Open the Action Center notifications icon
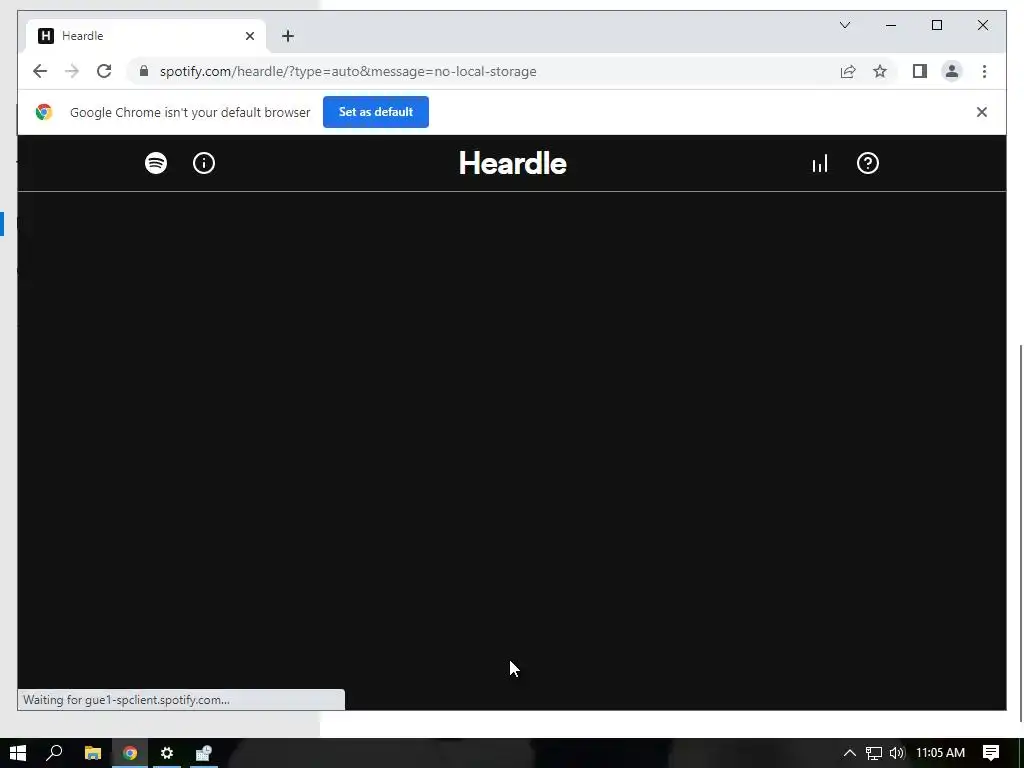This screenshot has width=1024, height=768. [991, 753]
